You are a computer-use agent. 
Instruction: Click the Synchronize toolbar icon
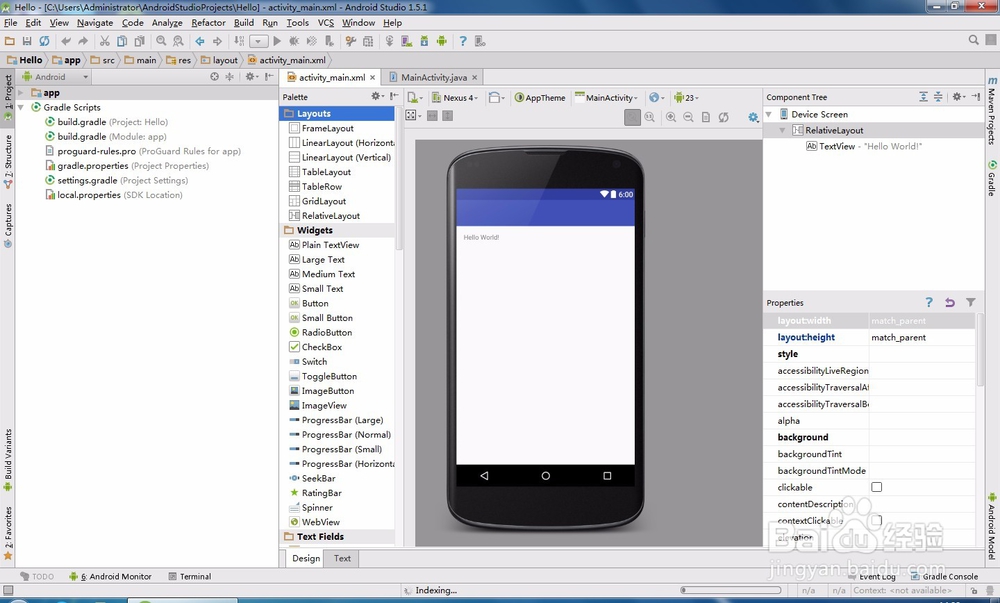pos(44,41)
